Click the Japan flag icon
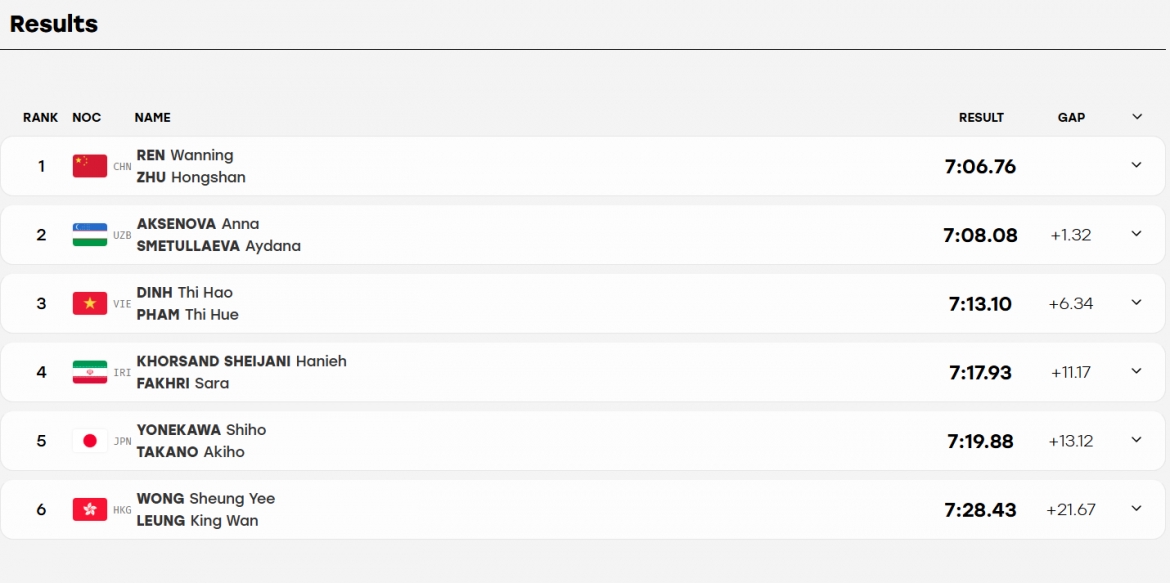This screenshot has height=583, width=1170. pos(90,440)
